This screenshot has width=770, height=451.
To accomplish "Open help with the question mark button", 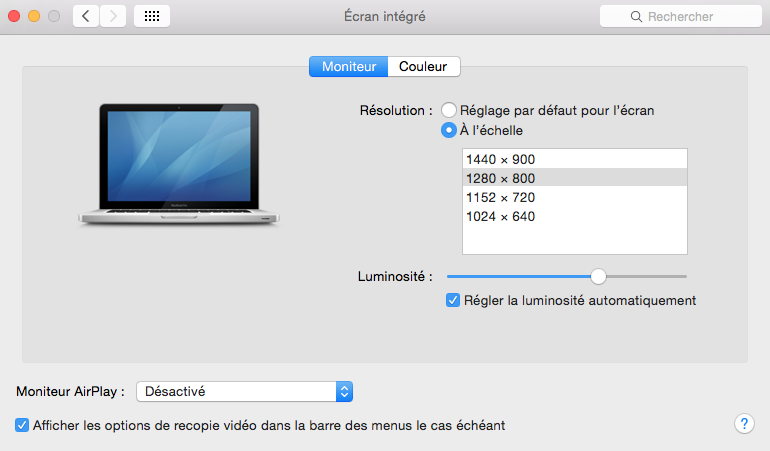I will coord(744,423).
